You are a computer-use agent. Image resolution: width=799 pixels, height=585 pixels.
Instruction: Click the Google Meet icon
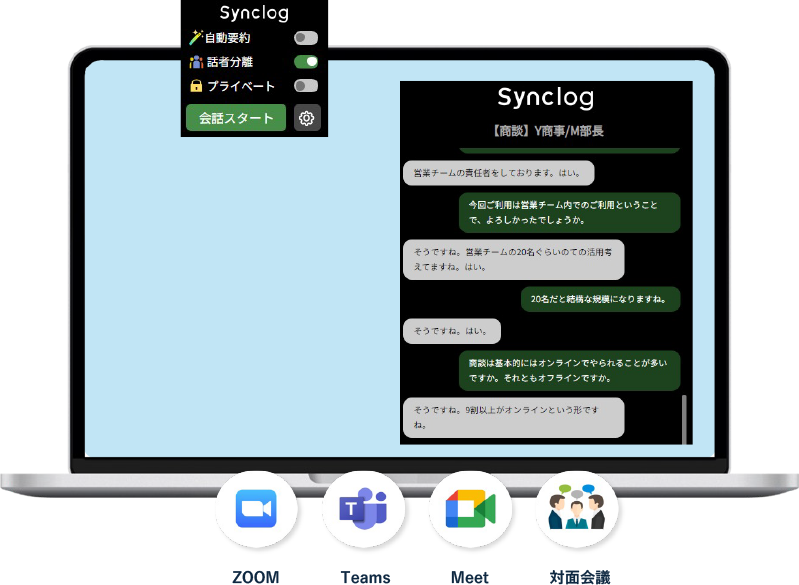[x=470, y=509]
